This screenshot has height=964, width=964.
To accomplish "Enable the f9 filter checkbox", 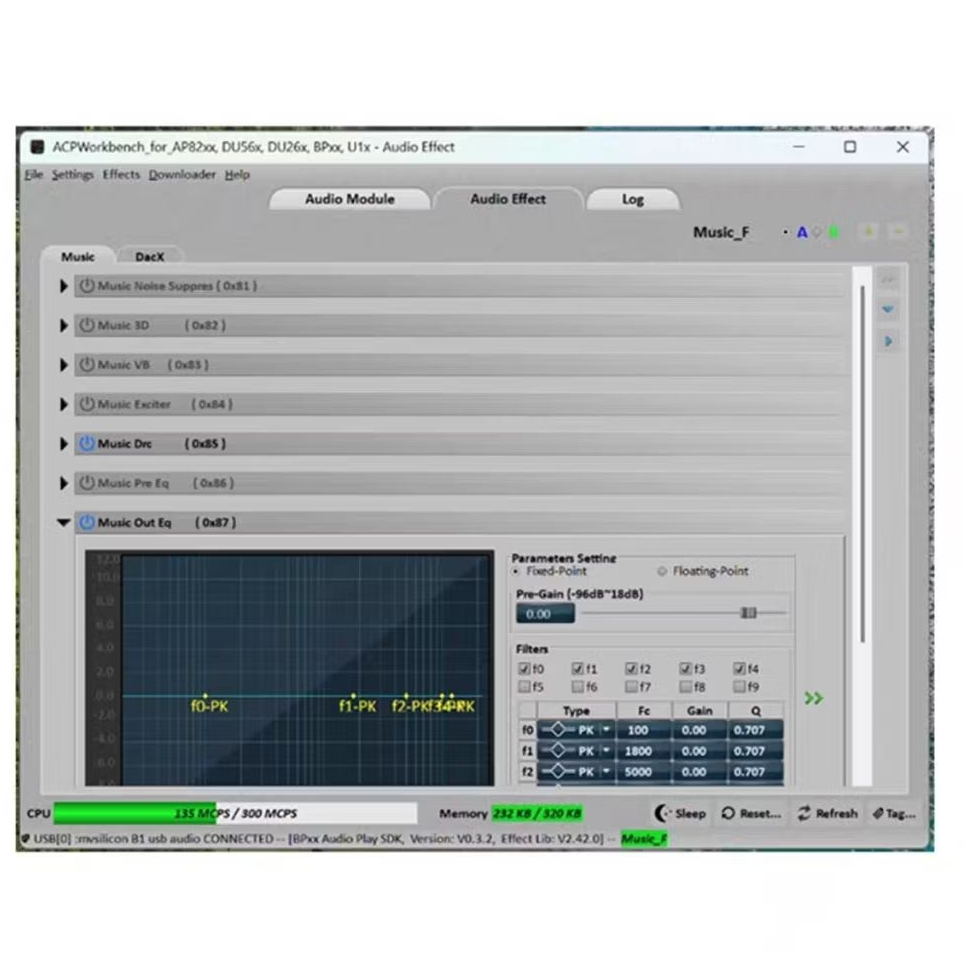I will [739, 686].
